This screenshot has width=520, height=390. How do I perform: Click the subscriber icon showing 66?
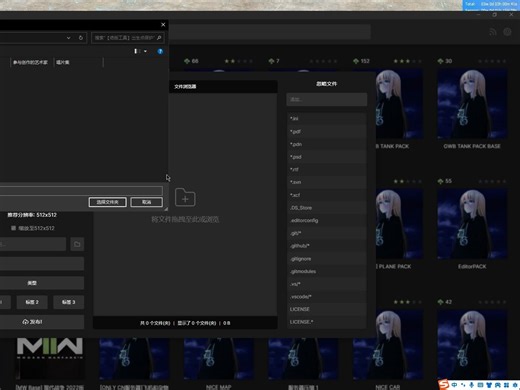point(187,61)
